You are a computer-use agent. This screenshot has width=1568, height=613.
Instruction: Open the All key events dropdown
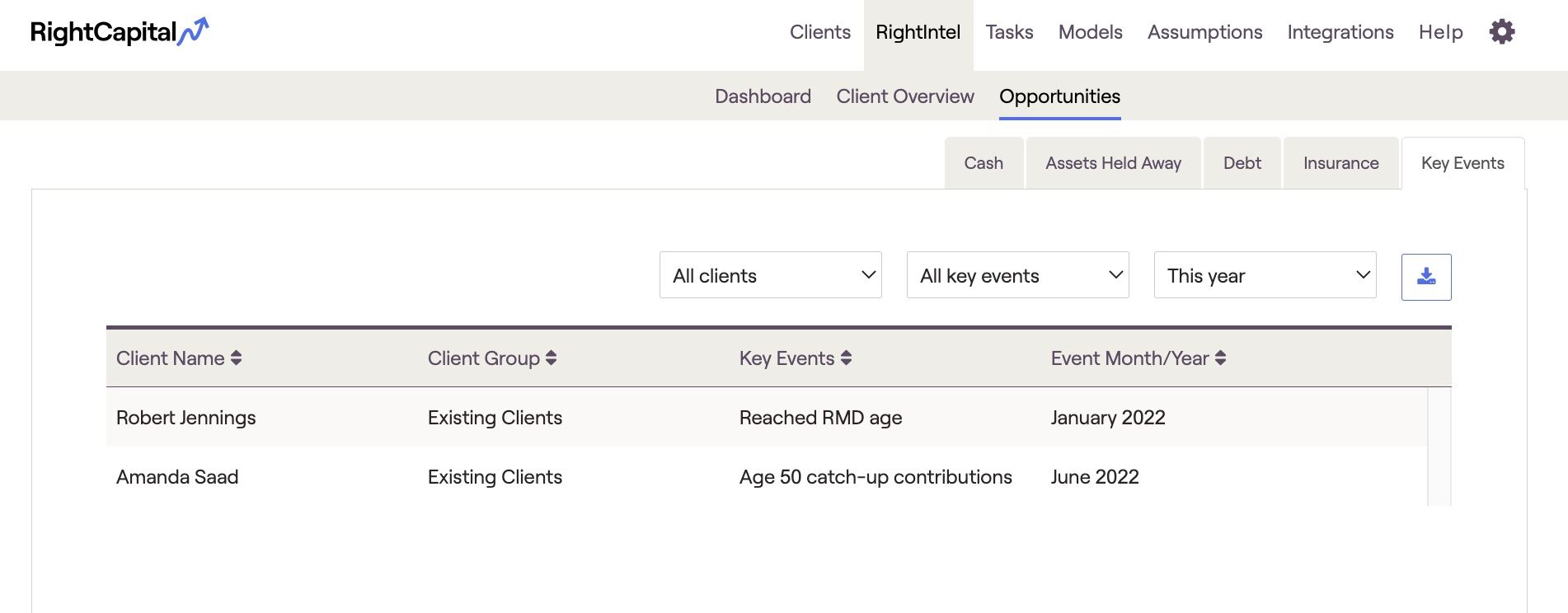click(1018, 275)
